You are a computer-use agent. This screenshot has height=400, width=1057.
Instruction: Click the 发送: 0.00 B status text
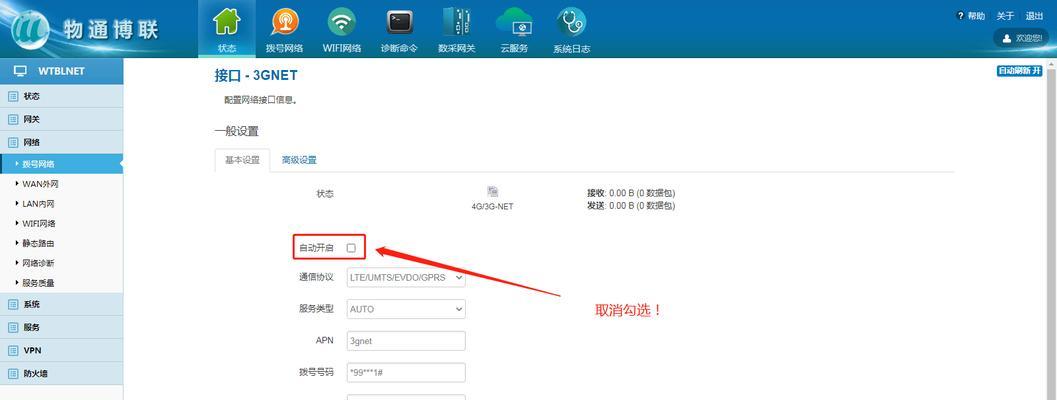[631, 205]
